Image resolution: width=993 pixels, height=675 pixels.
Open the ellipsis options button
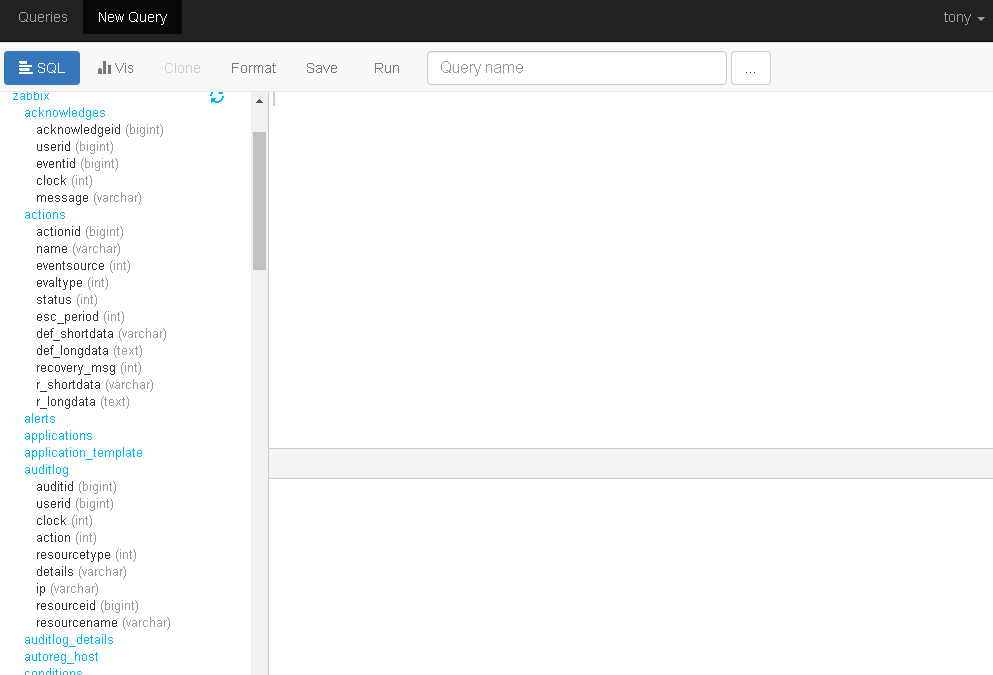pyautogui.click(x=750, y=68)
